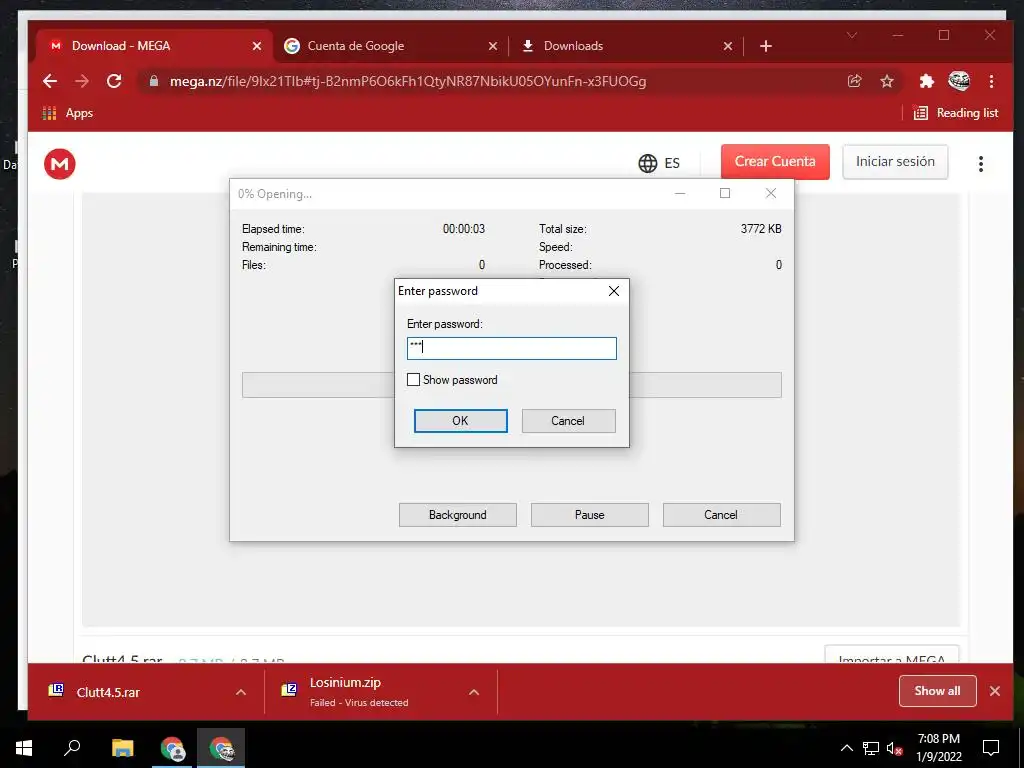Show hidden system tray icons

click(x=846, y=748)
